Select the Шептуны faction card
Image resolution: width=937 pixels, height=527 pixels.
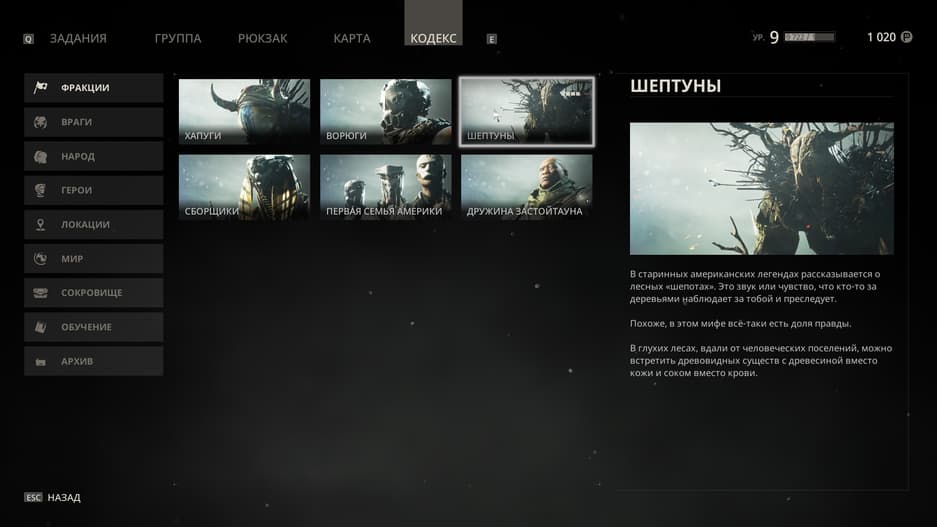pyautogui.click(x=526, y=112)
